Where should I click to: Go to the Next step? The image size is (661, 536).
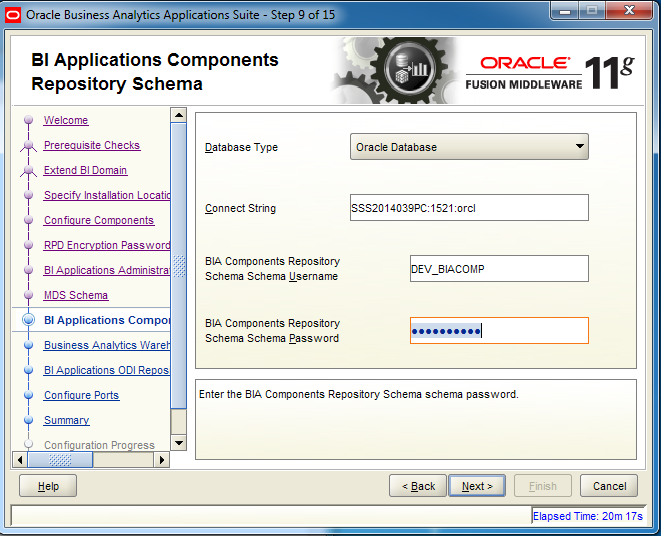pyautogui.click(x=477, y=486)
